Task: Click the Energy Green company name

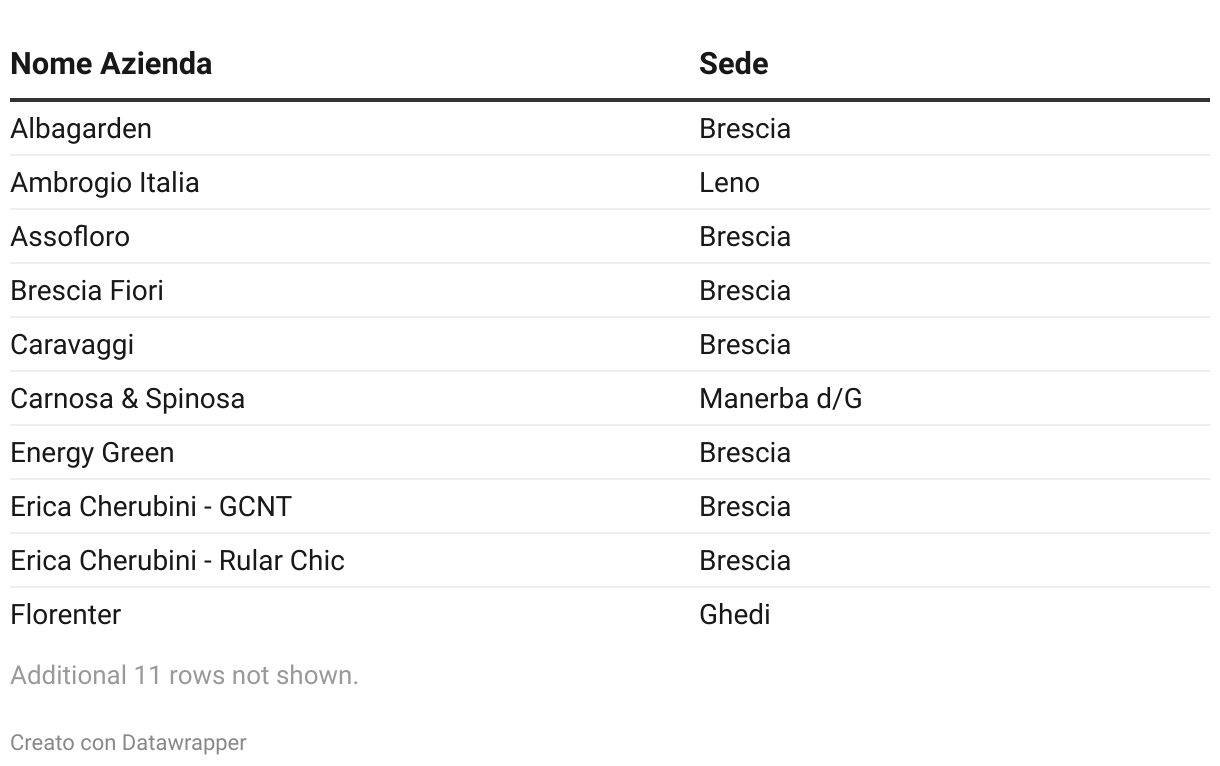Action: 92,453
